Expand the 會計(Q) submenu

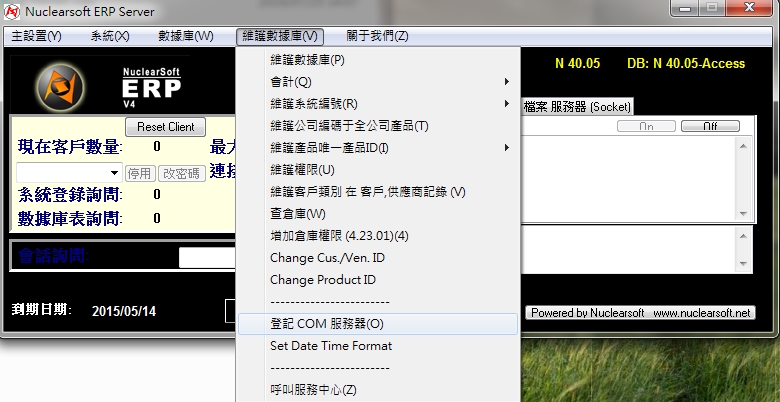pyautogui.click(x=378, y=82)
